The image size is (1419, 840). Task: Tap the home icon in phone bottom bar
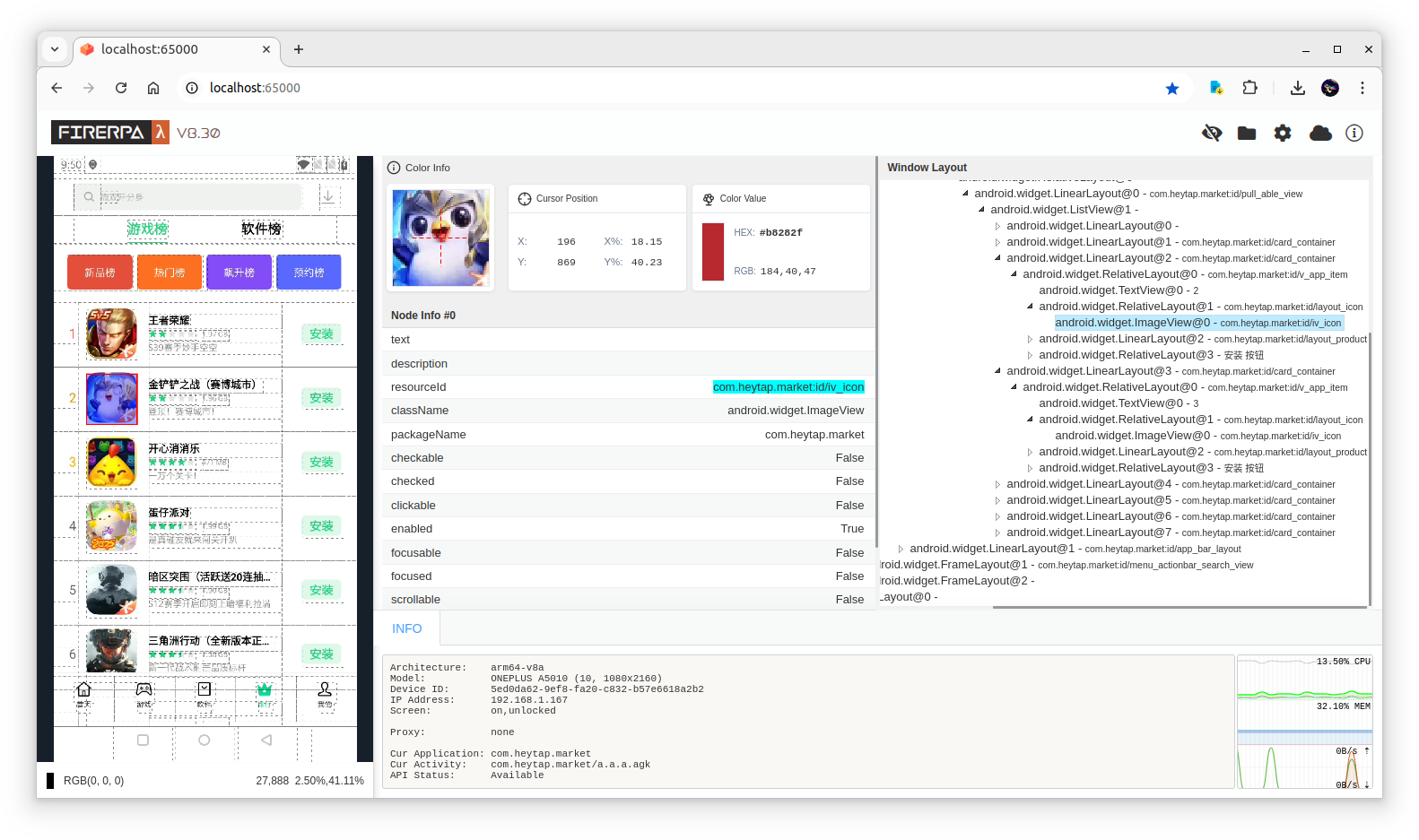click(83, 689)
